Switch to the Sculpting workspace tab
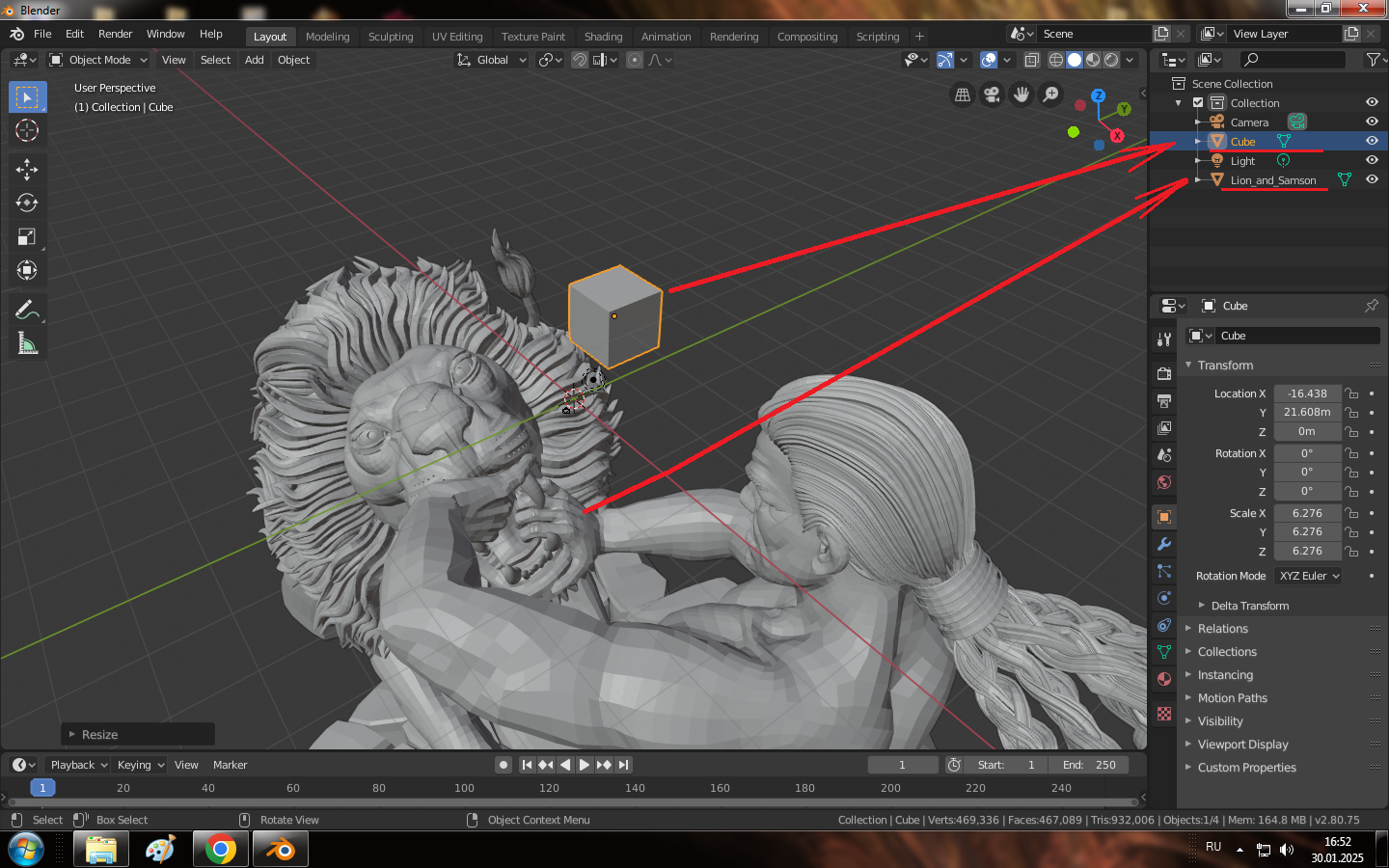 click(x=390, y=37)
